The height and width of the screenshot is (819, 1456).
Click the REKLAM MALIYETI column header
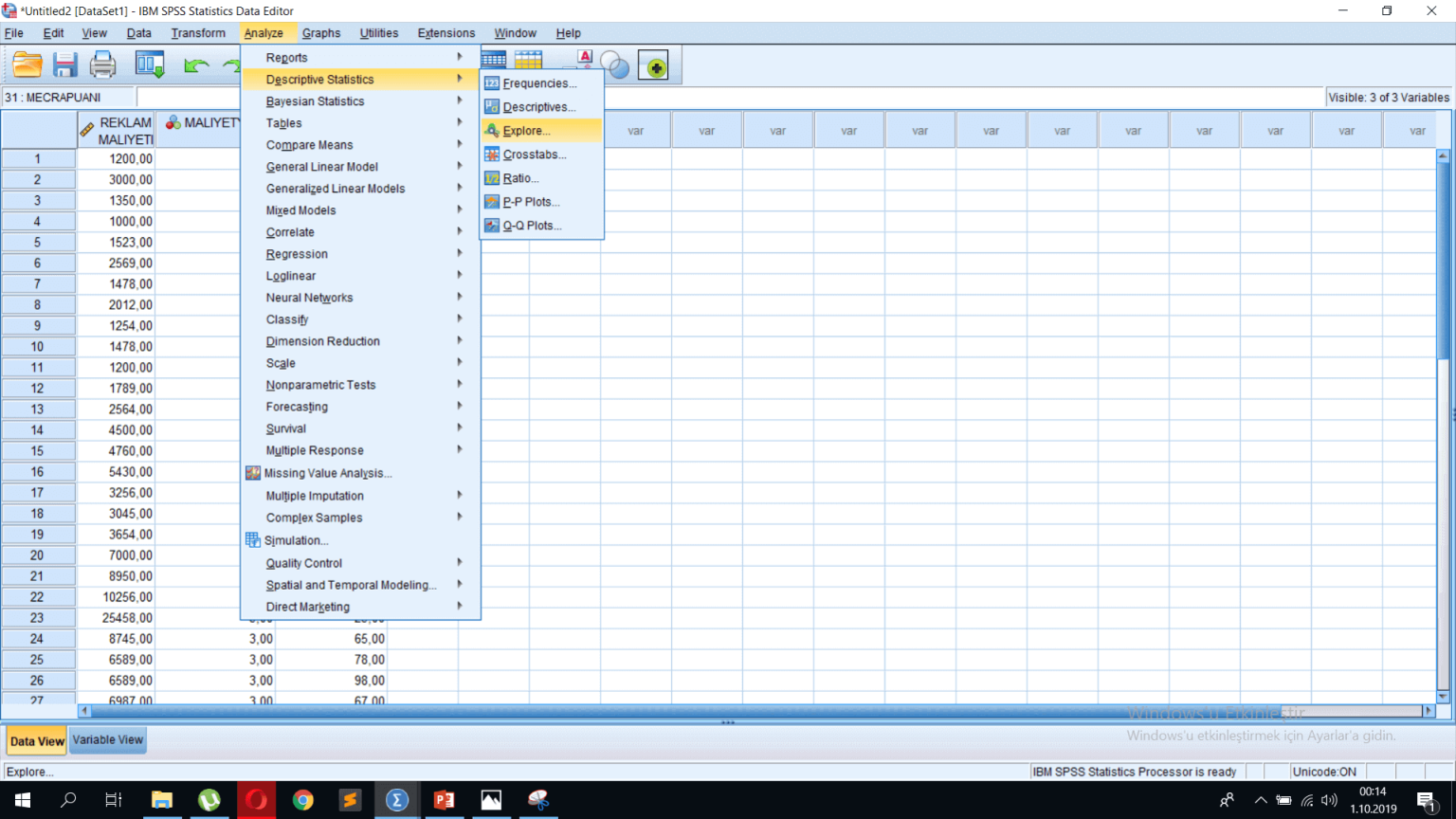116,131
